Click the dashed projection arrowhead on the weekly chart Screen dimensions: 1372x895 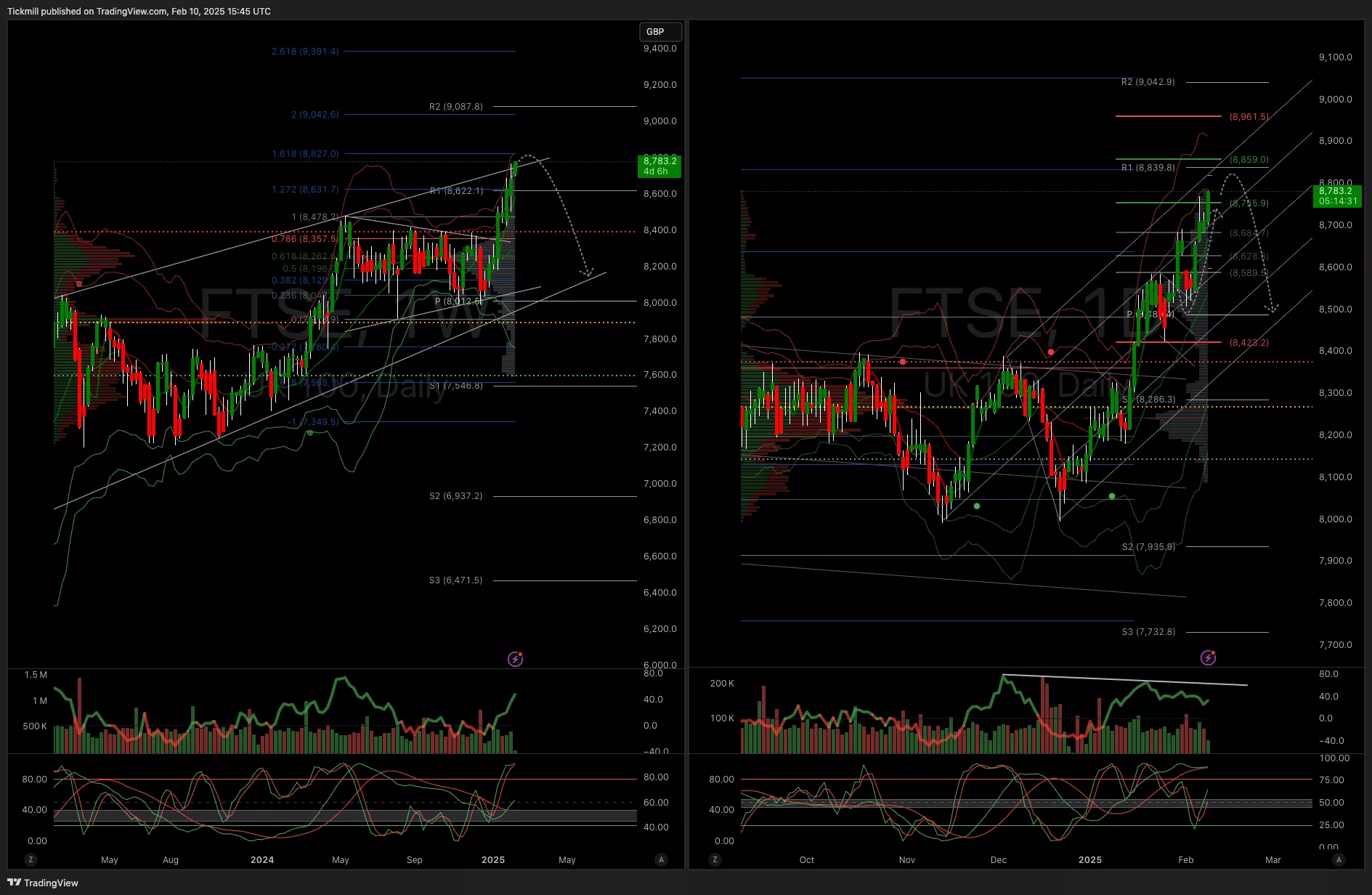point(587,273)
